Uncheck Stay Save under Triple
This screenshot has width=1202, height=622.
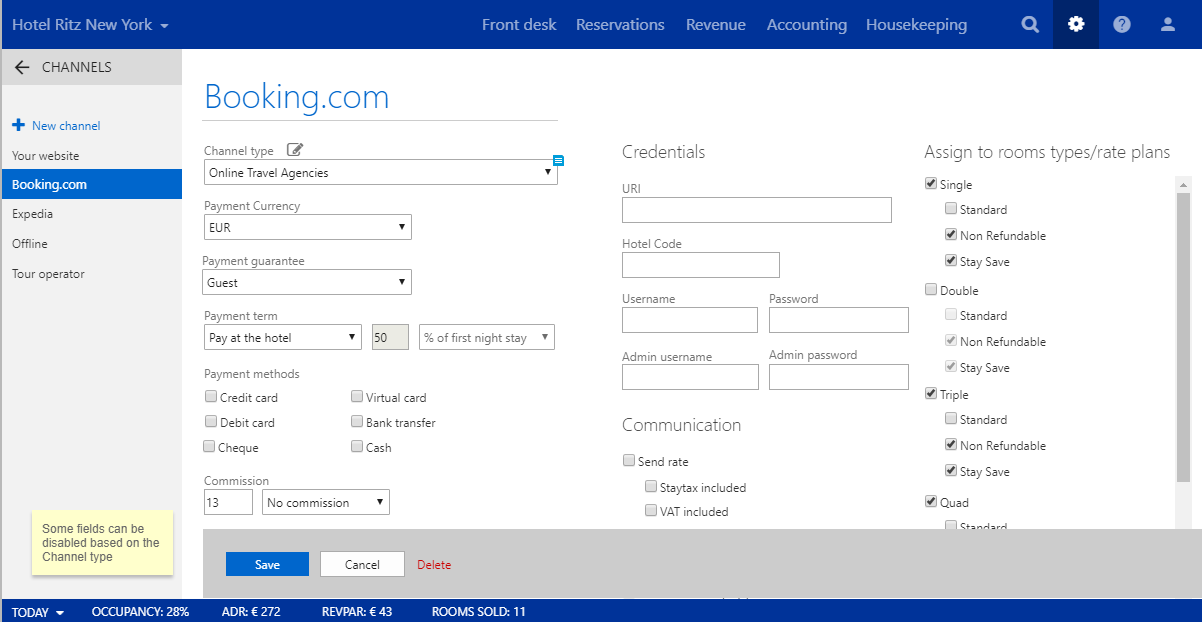(951, 471)
